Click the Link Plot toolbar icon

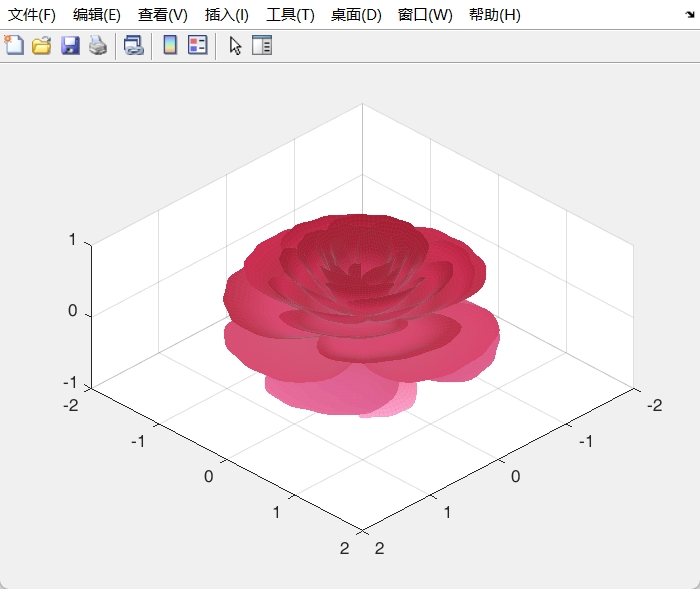click(x=134, y=45)
